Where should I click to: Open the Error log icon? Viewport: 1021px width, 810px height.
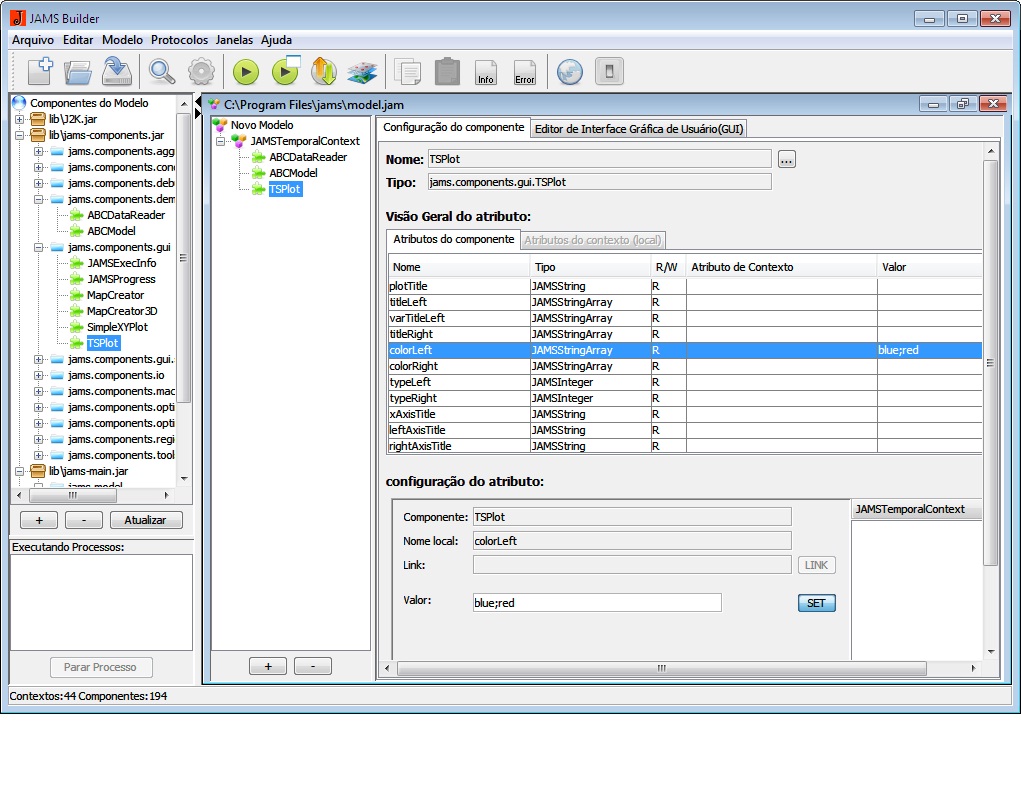[x=524, y=72]
